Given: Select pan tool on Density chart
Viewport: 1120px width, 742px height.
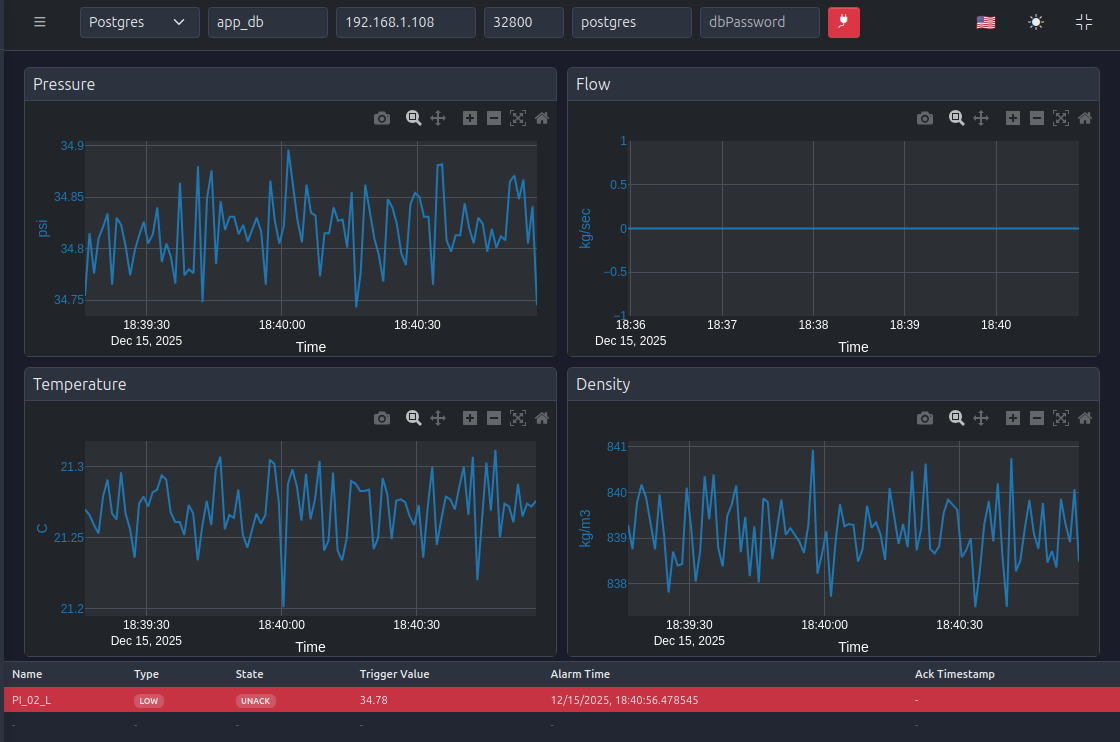Looking at the screenshot, I should [981, 418].
